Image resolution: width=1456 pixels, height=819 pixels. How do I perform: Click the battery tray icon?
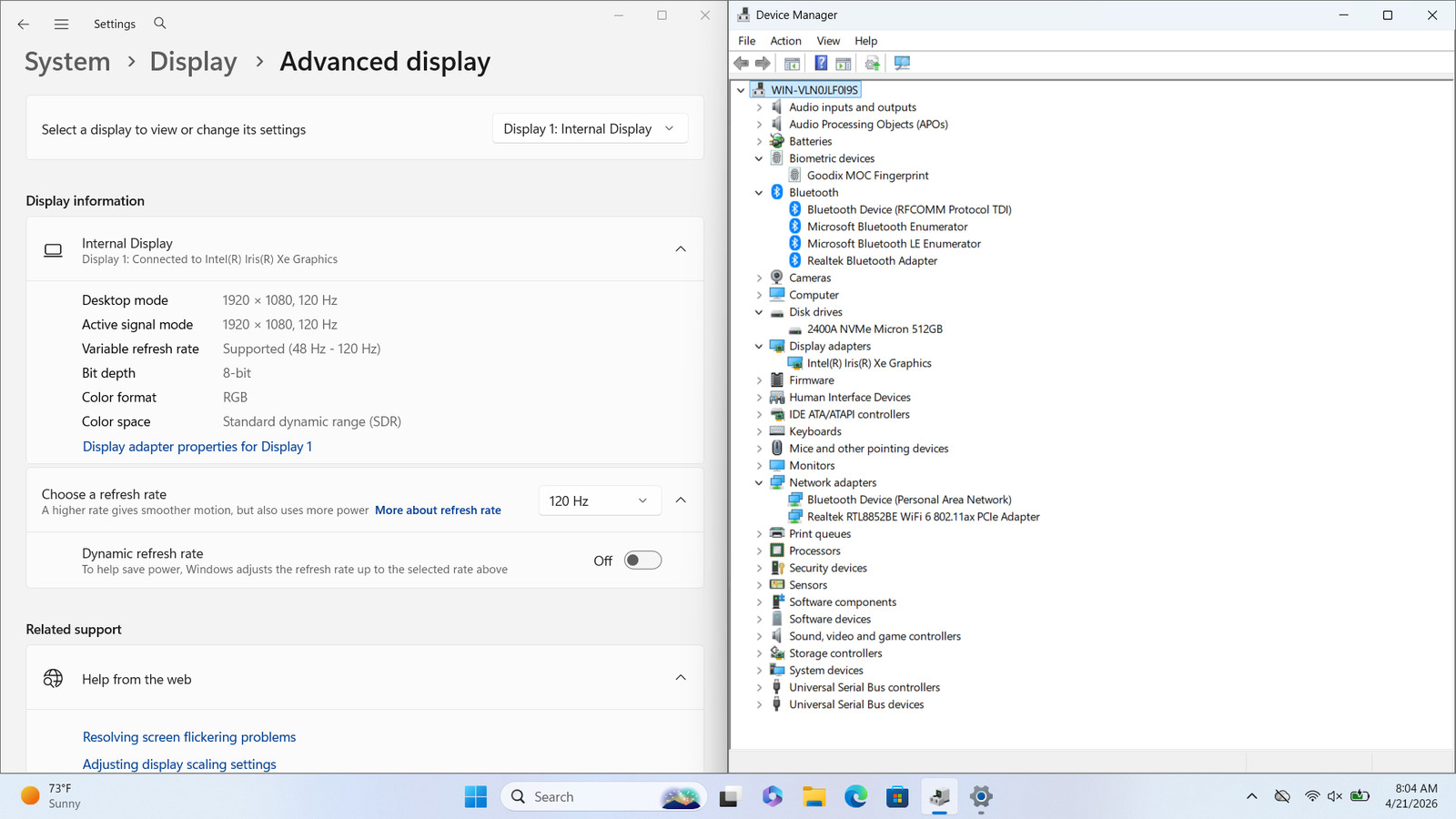[1360, 796]
